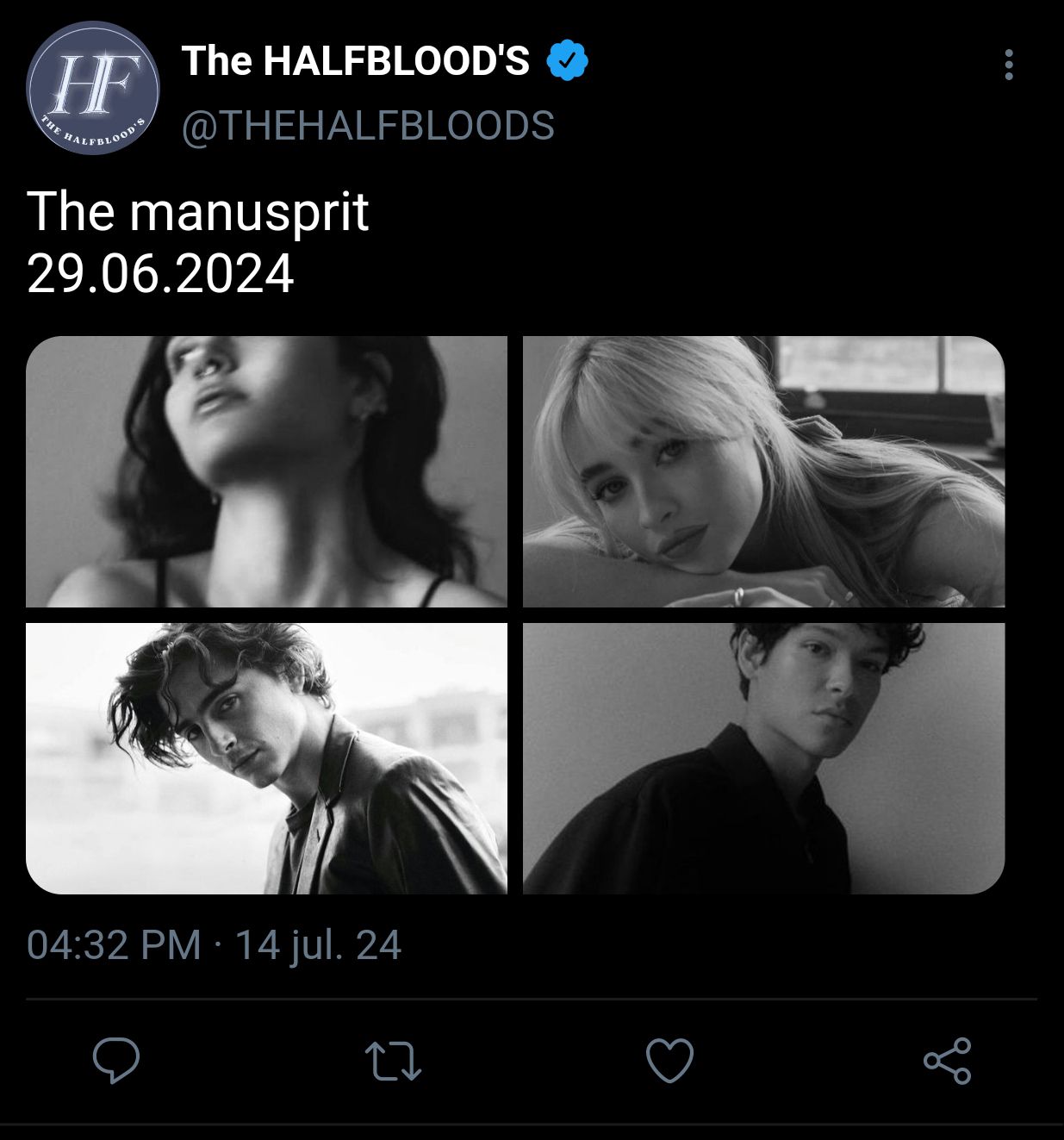Open the round HALFBLOOD'S profile avatar
1064x1140 pixels.
(x=93, y=88)
